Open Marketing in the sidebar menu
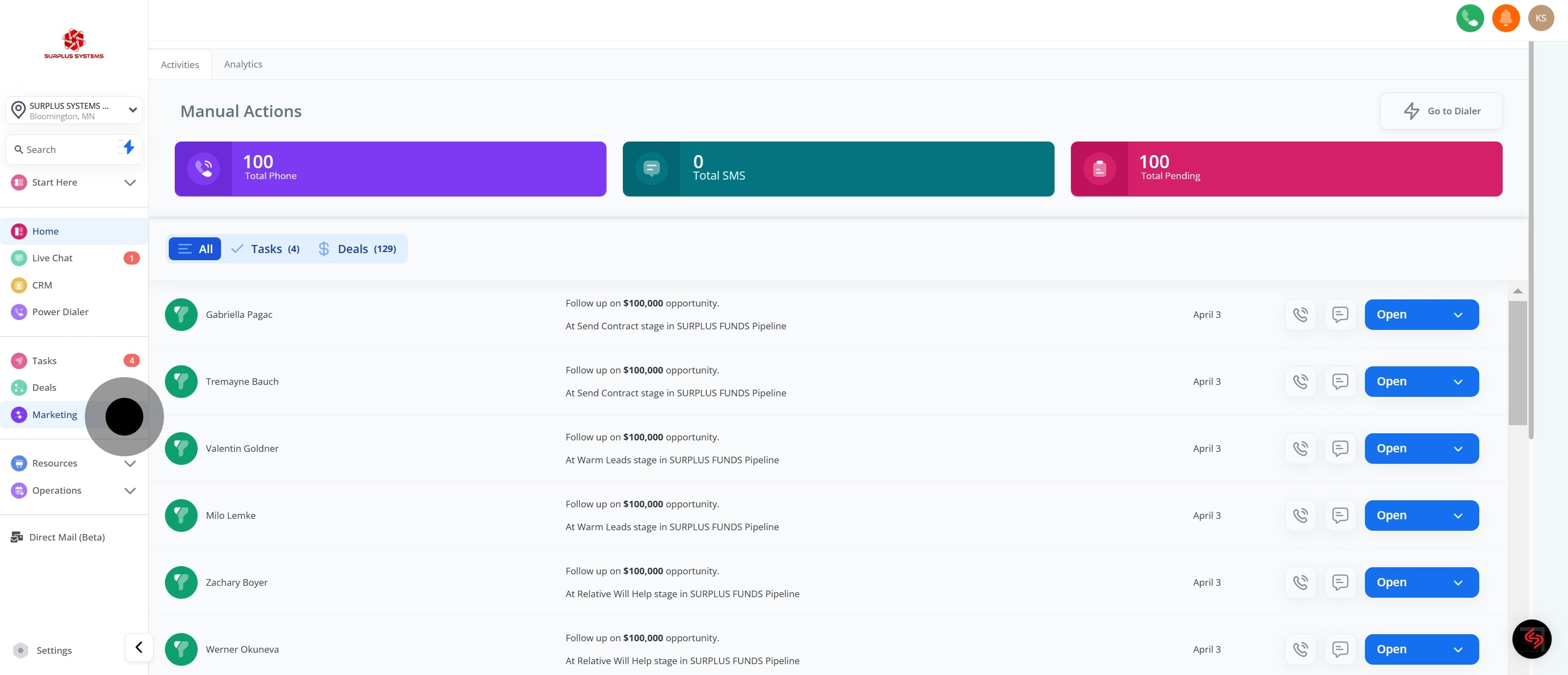The height and width of the screenshot is (675, 1568). (x=54, y=414)
